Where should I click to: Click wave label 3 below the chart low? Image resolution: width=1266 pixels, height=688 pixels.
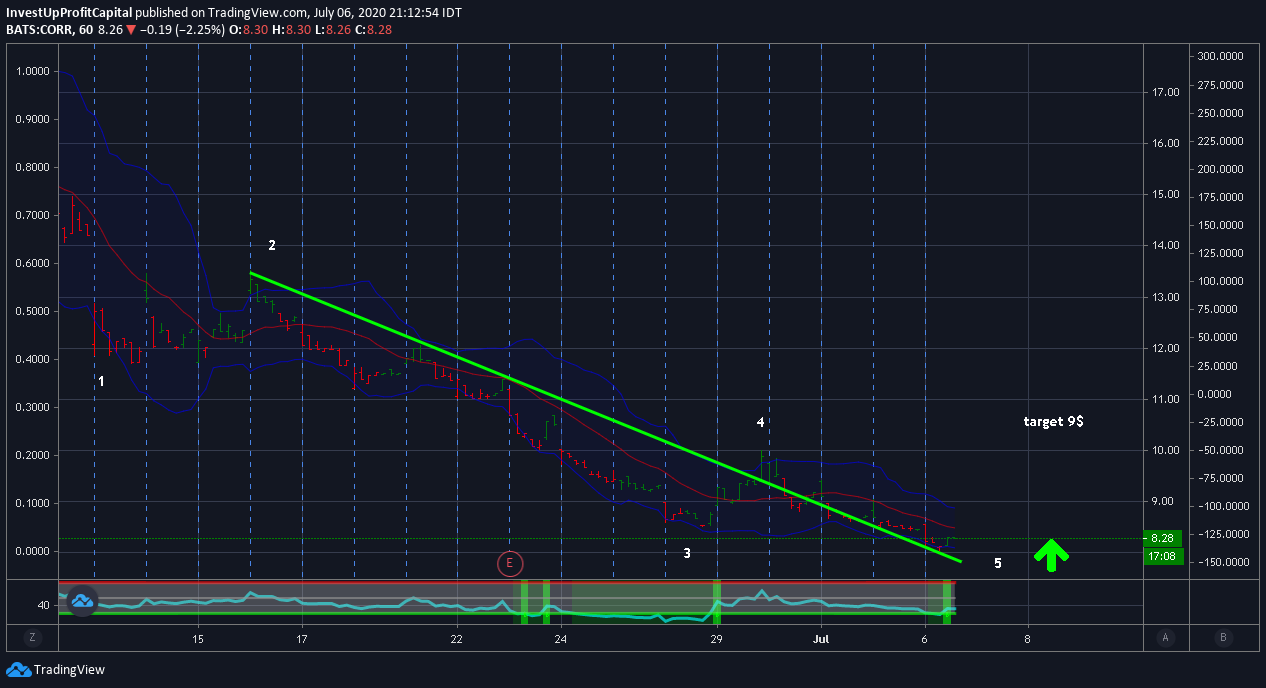pos(687,553)
